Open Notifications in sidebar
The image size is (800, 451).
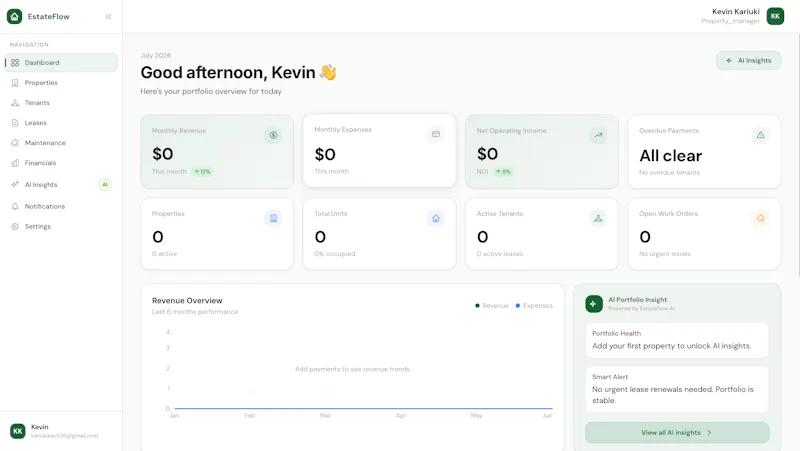point(61,206)
